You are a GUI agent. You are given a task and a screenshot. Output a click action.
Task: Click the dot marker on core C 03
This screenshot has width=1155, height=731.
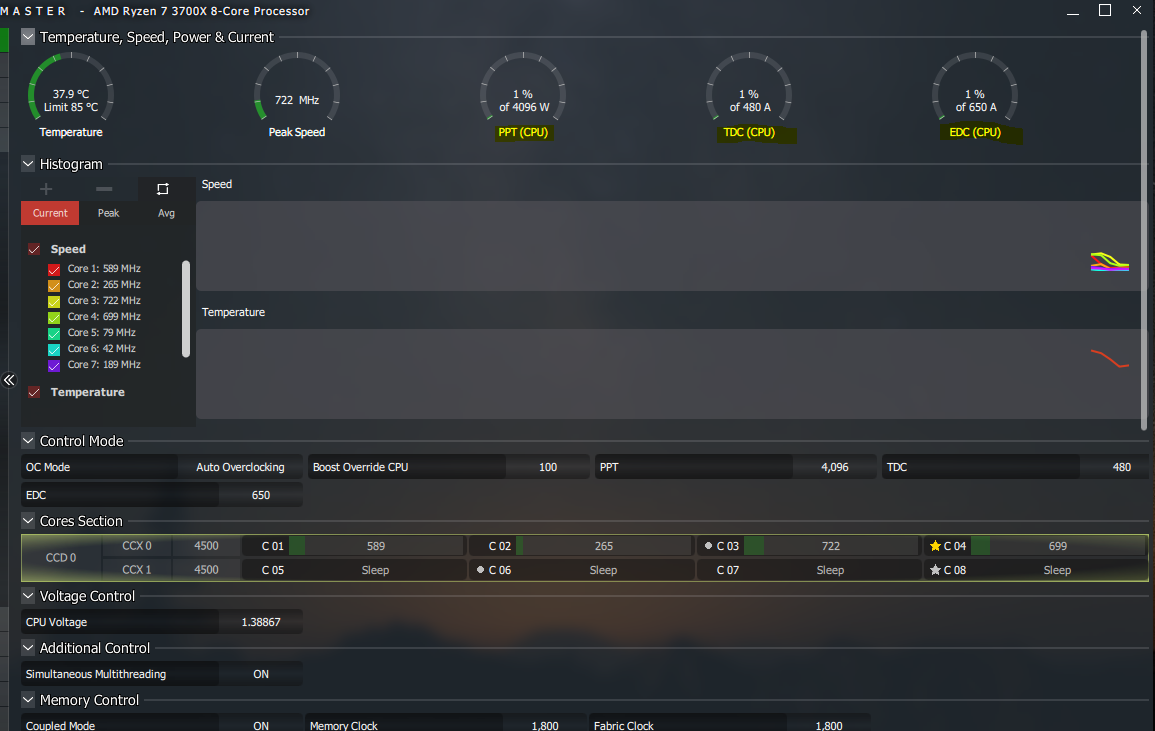pos(708,546)
